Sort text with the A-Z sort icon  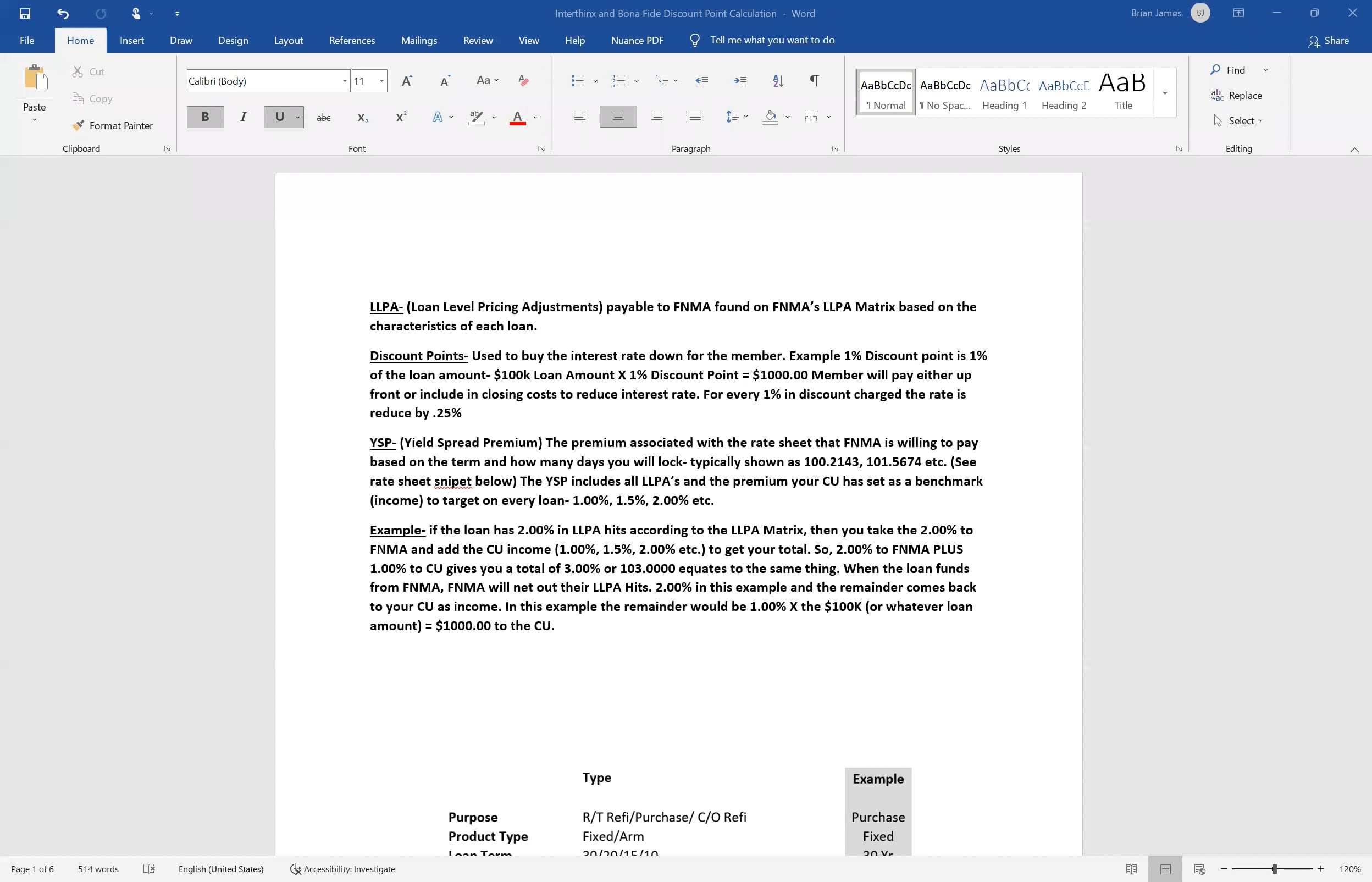778,81
